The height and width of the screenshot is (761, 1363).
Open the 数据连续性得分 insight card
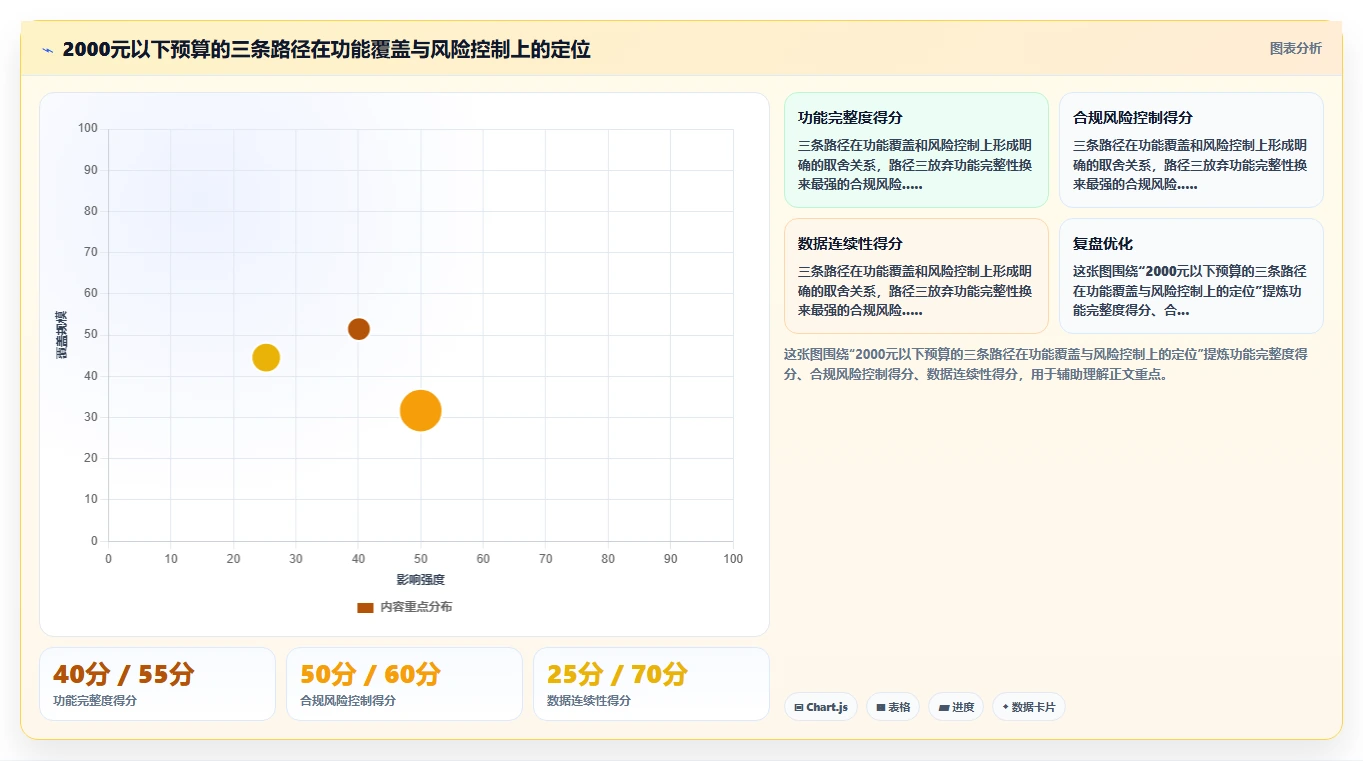(x=916, y=276)
